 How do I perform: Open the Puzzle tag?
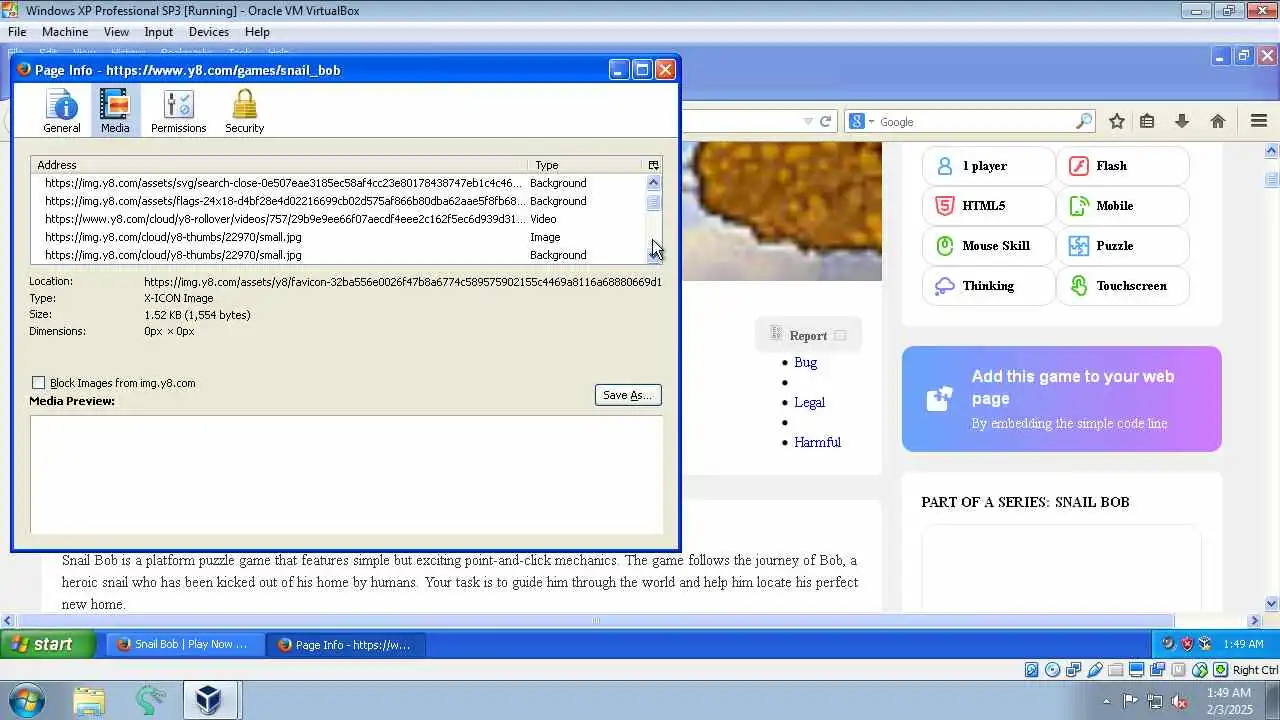tap(1122, 246)
